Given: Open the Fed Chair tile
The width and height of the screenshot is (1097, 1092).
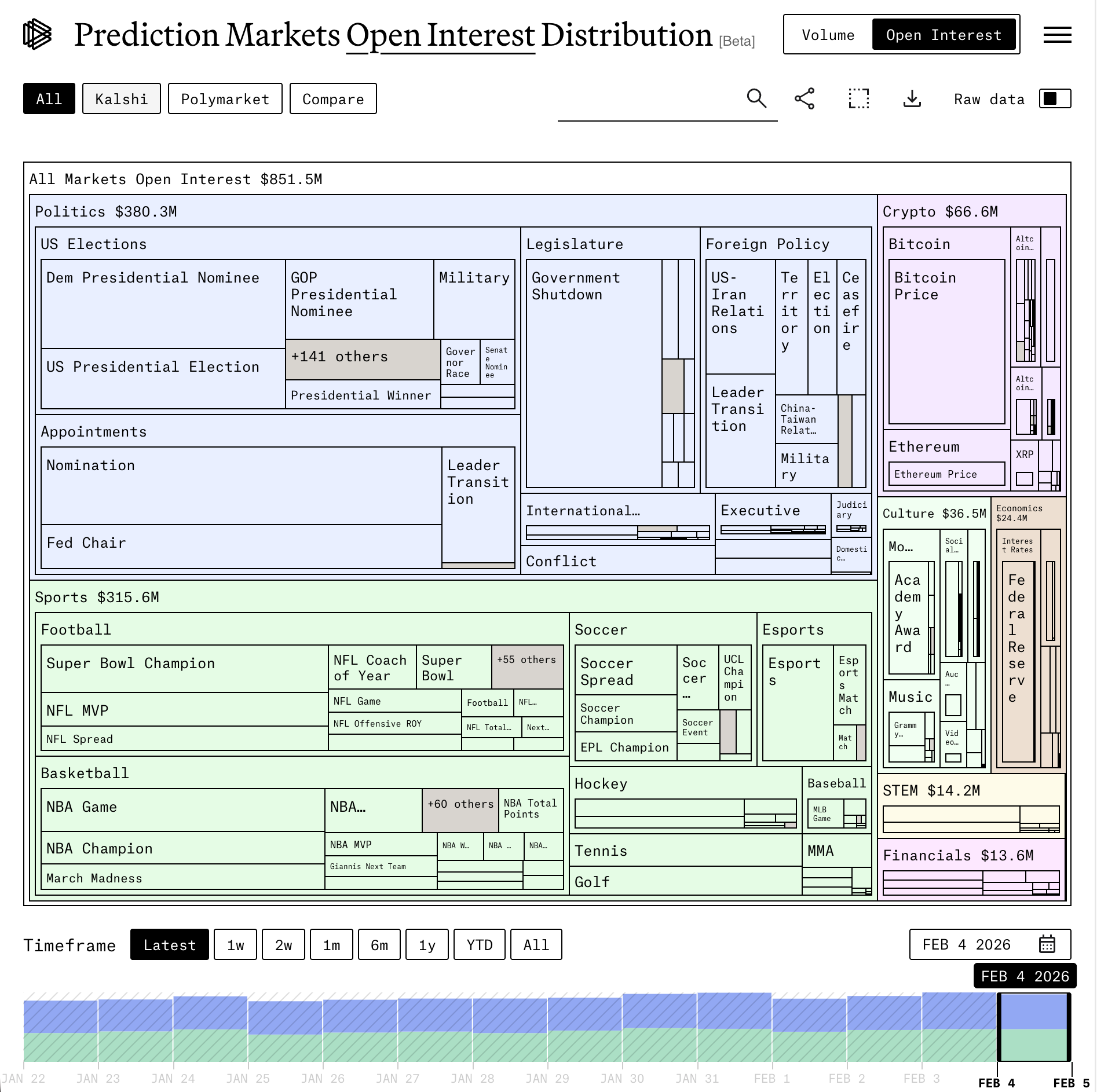Looking at the screenshot, I should click(242, 547).
